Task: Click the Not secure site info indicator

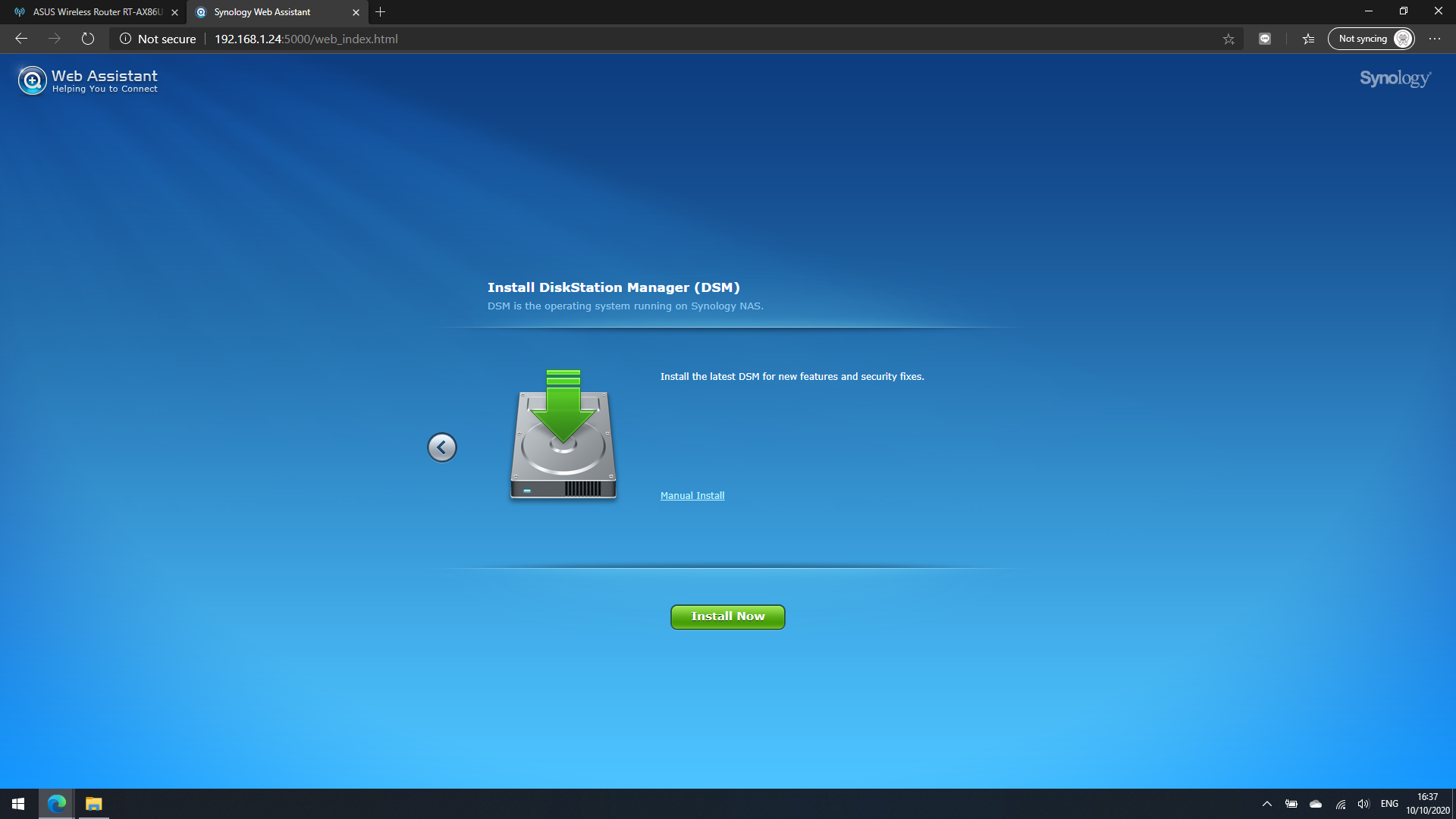Action: pos(158,39)
